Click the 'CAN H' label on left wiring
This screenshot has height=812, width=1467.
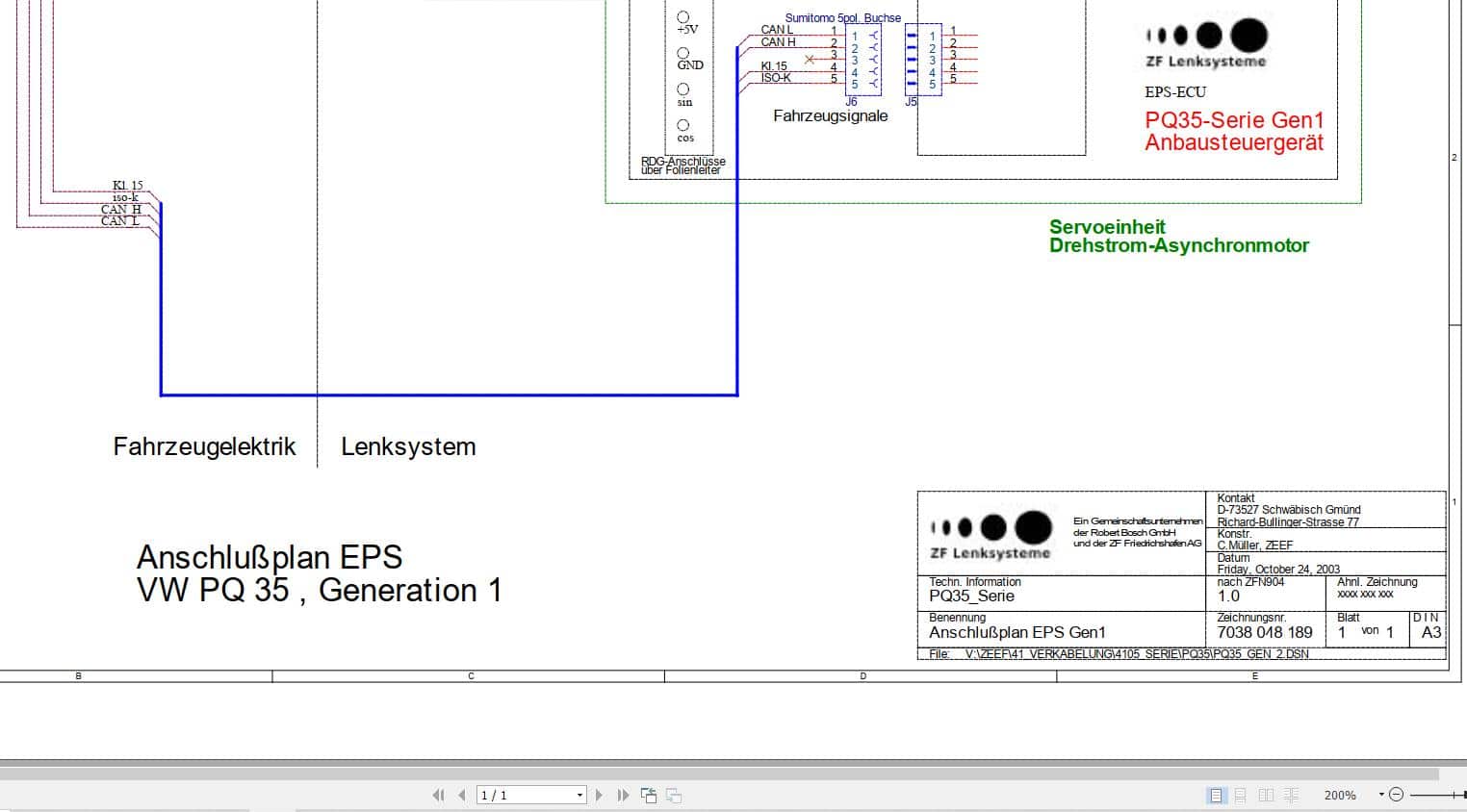(121, 209)
